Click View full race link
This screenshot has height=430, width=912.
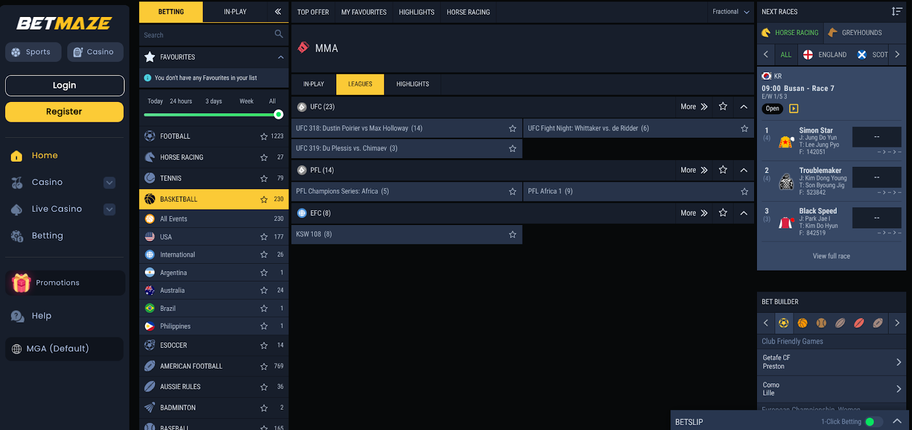(831, 256)
